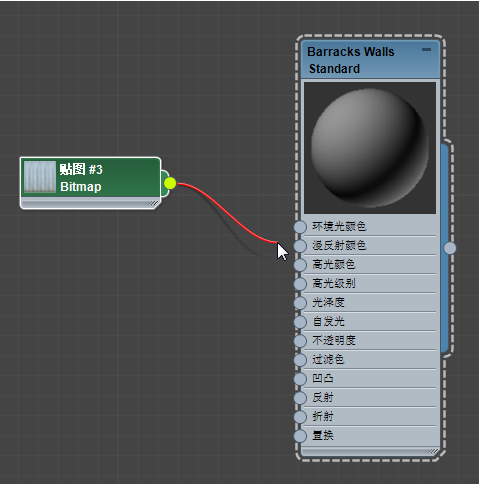Select the 贴图 #3 Bitmap node title
Image resolution: width=480 pixels, height=484 pixels.
(x=91, y=178)
